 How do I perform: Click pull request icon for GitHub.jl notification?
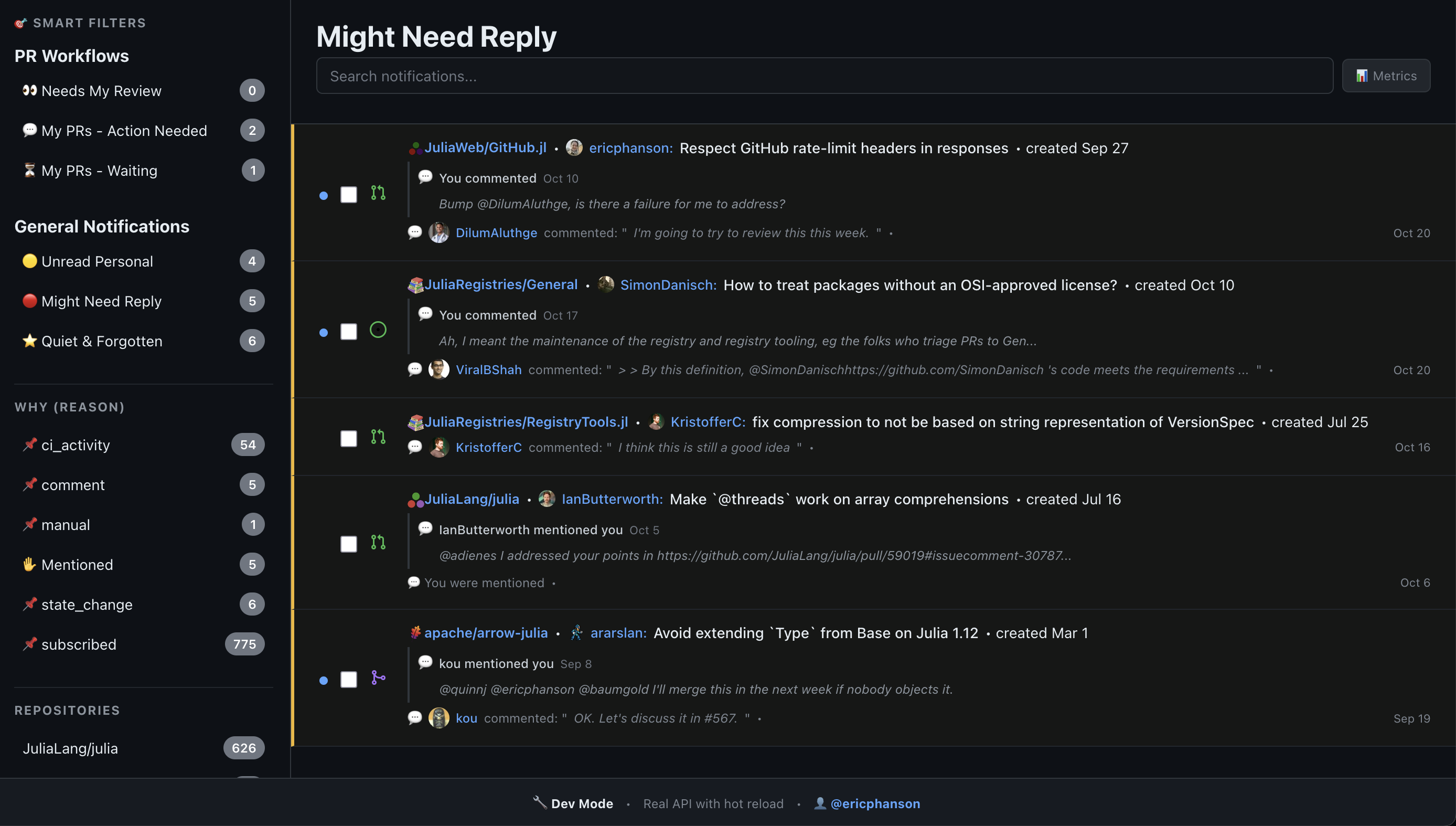(378, 194)
